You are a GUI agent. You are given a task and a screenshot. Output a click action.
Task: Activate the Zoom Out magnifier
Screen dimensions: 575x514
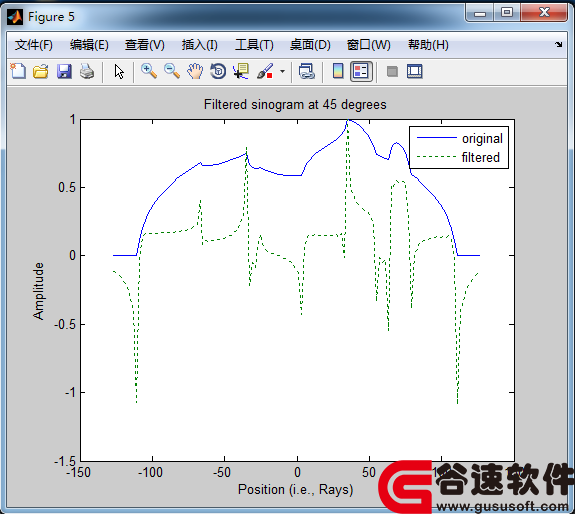[172, 71]
